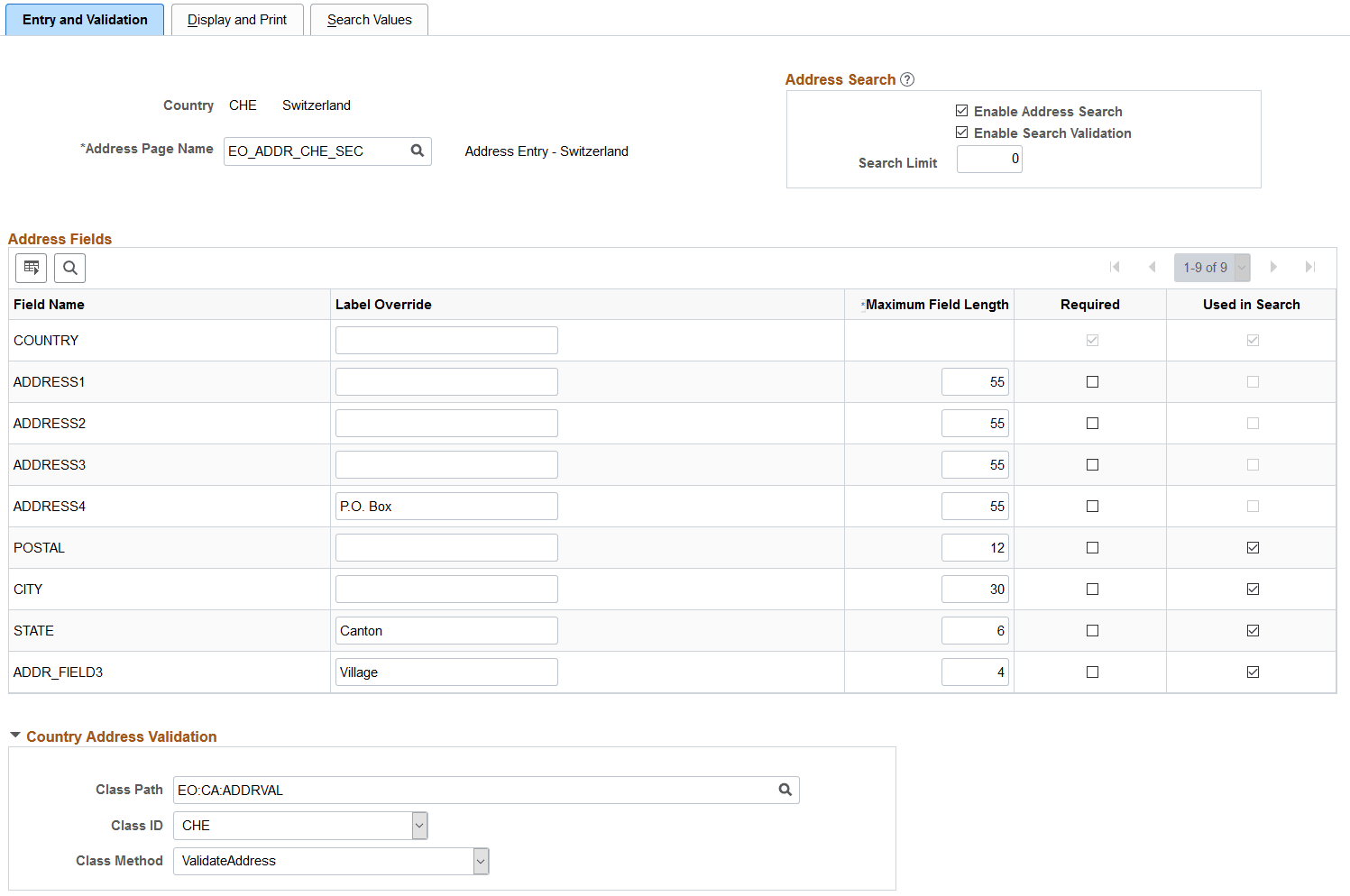Click the Address Search help question mark
This screenshot has height=896, width=1350.
[907, 79]
